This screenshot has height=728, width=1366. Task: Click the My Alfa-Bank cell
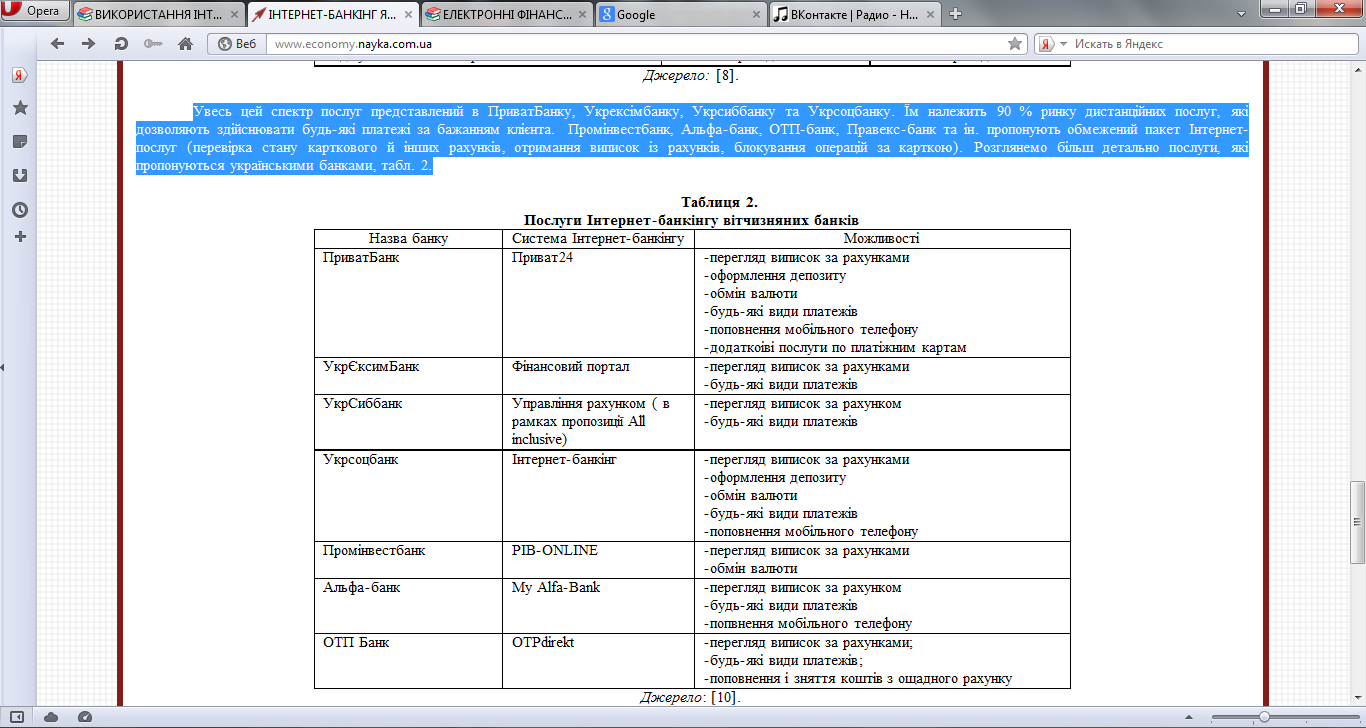598,606
